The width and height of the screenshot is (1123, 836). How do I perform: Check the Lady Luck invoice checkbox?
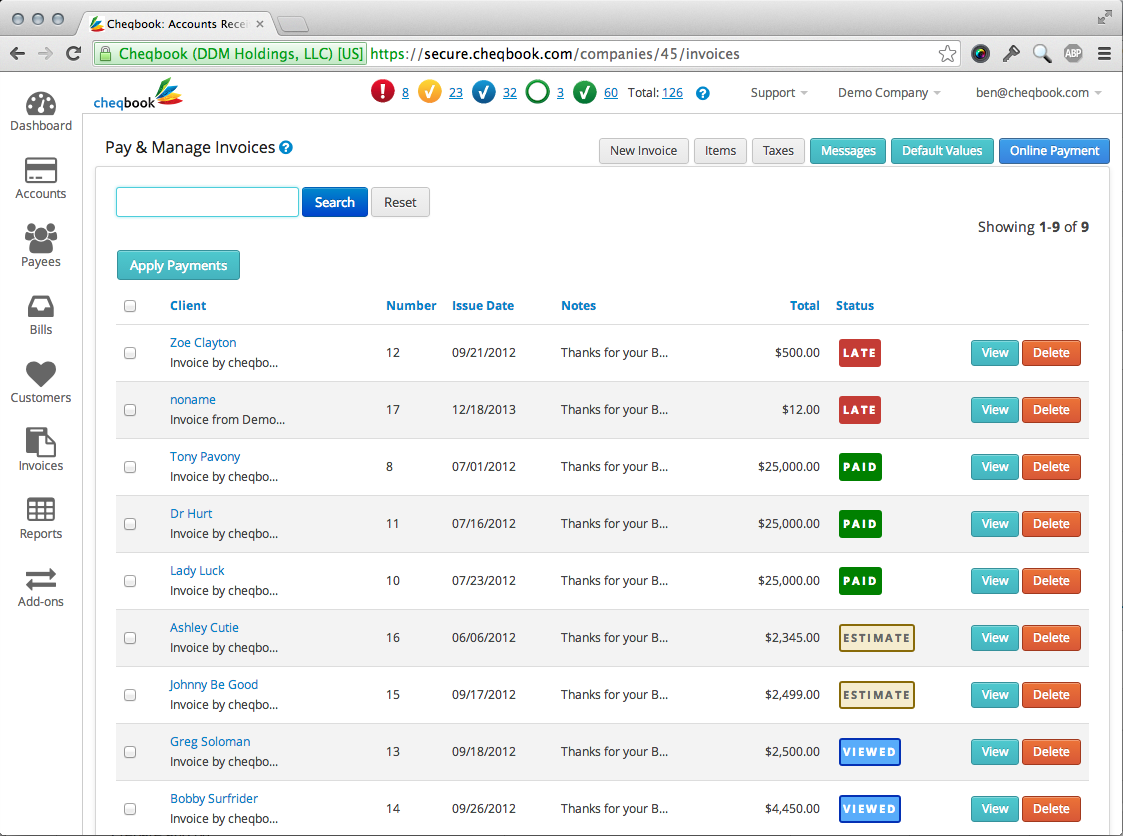click(130, 581)
